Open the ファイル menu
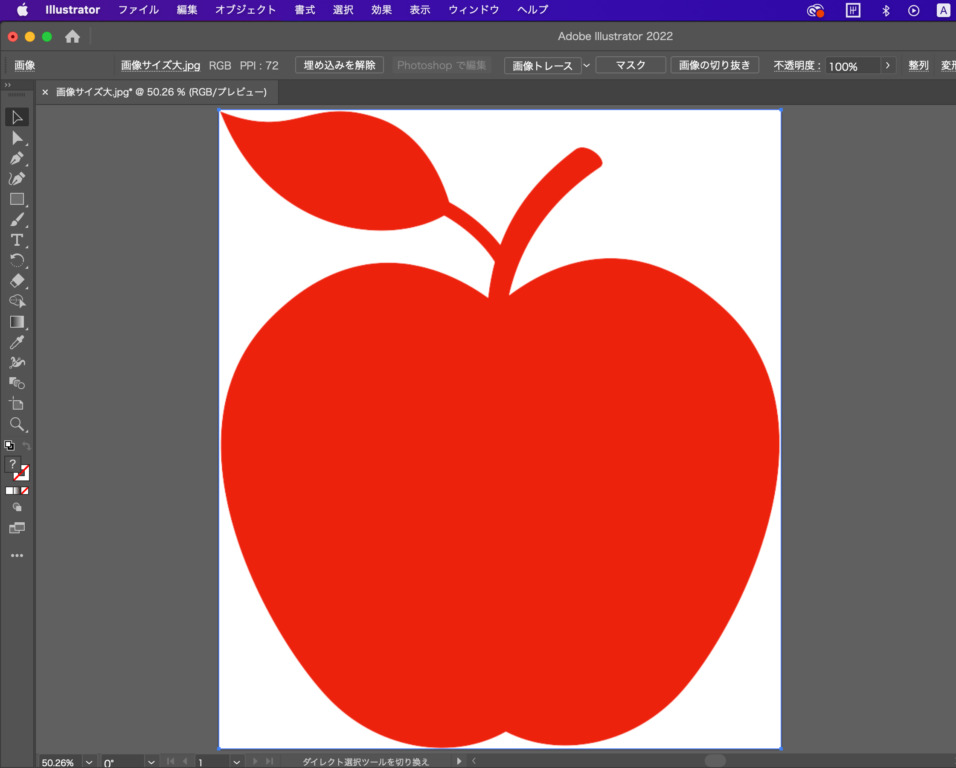This screenshot has height=768, width=956. pyautogui.click(x=138, y=10)
